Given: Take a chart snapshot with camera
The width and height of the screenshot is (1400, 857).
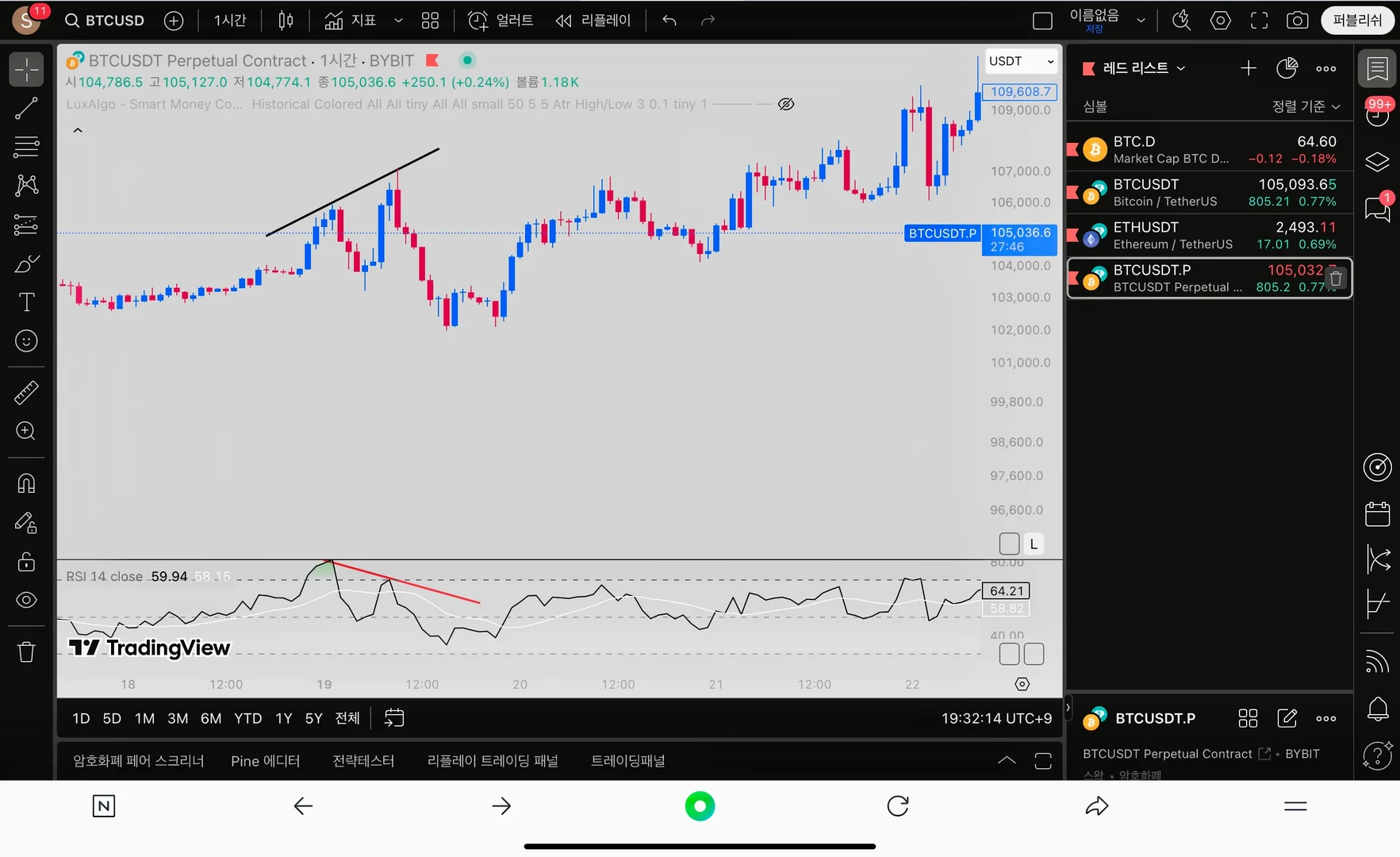Looking at the screenshot, I should [1298, 21].
